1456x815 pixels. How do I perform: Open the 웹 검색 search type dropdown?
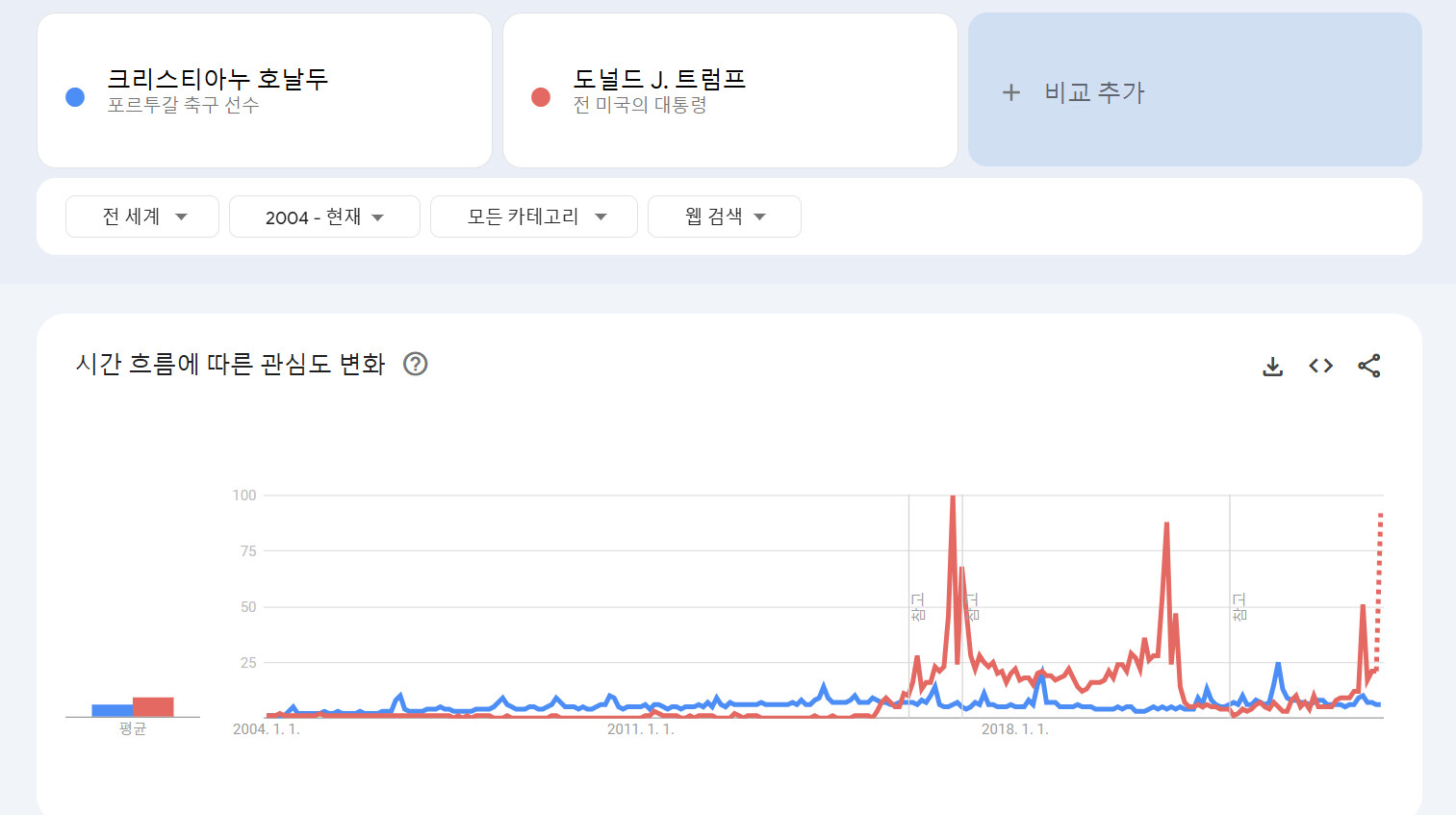725,216
